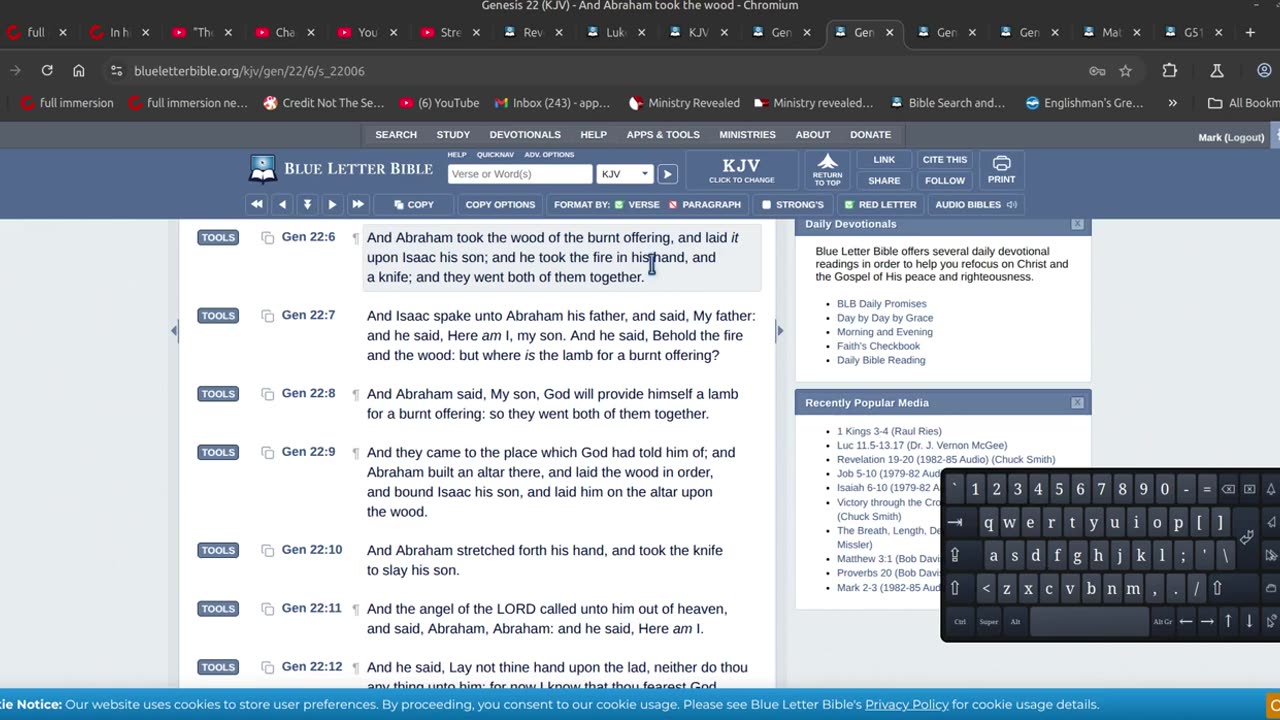Open the browser extensions puzzle icon
Viewport: 1280px width, 720px height.
tap(1170, 71)
